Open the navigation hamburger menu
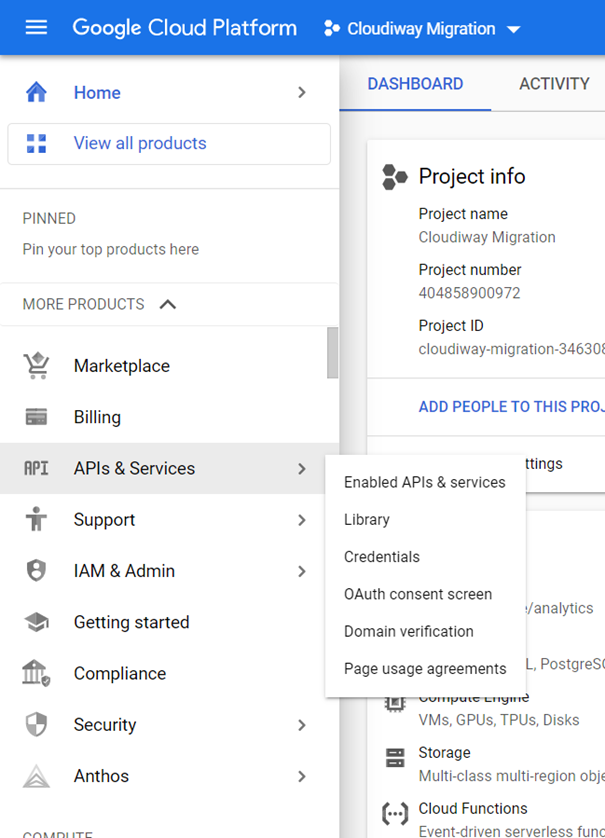605x838 pixels. click(37, 27)
